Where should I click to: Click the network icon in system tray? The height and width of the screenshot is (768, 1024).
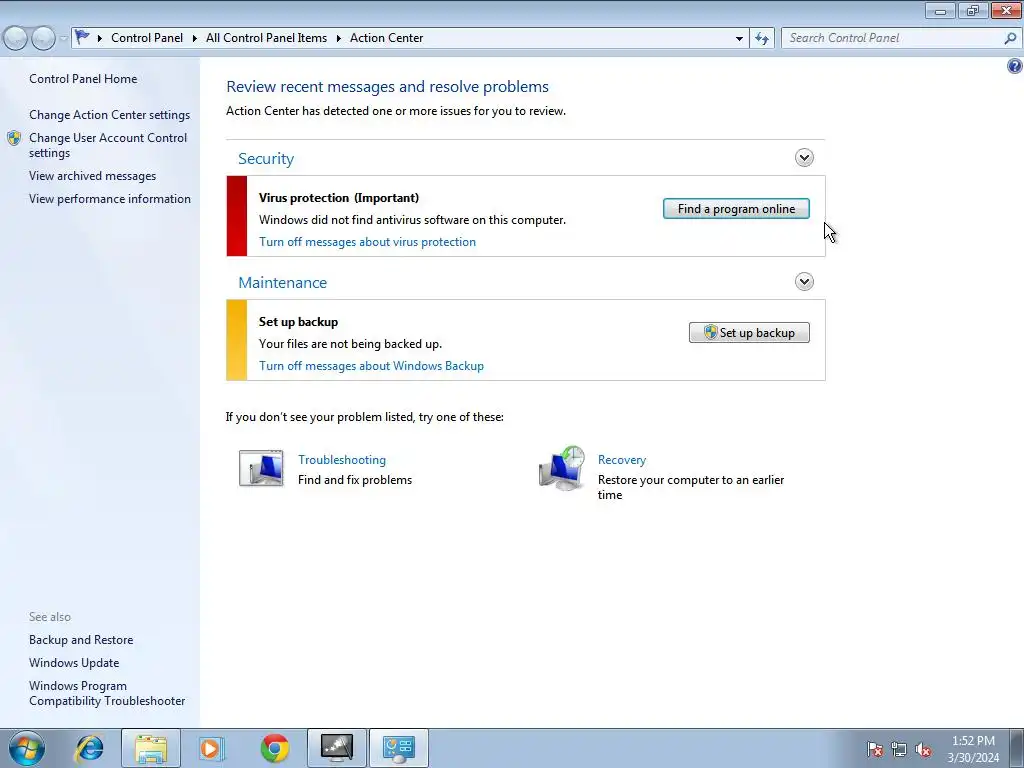(x=899, y=749)
